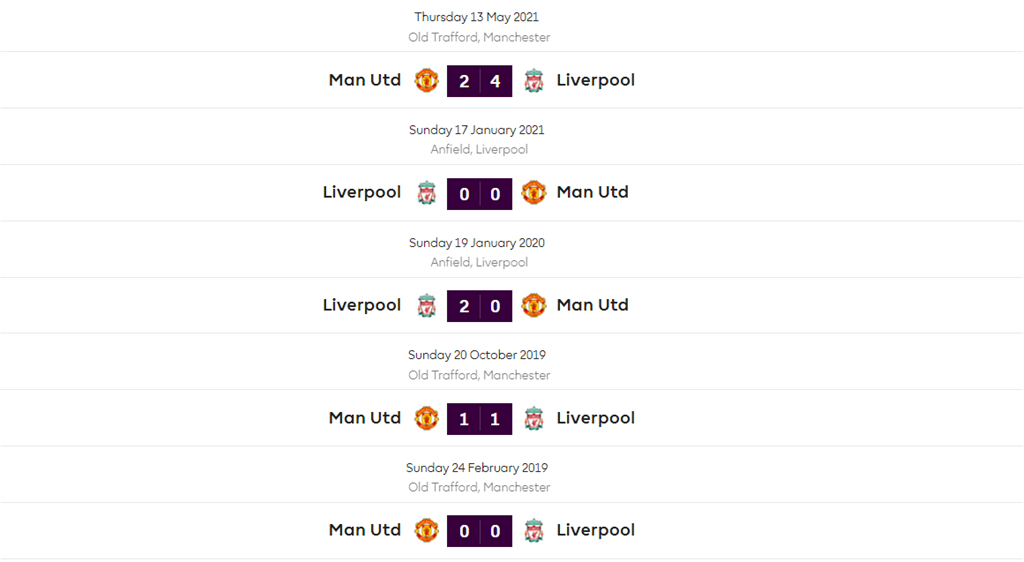
Task: Click Man Utd crest in 17 January 2021 match
Action: [534, 193]
